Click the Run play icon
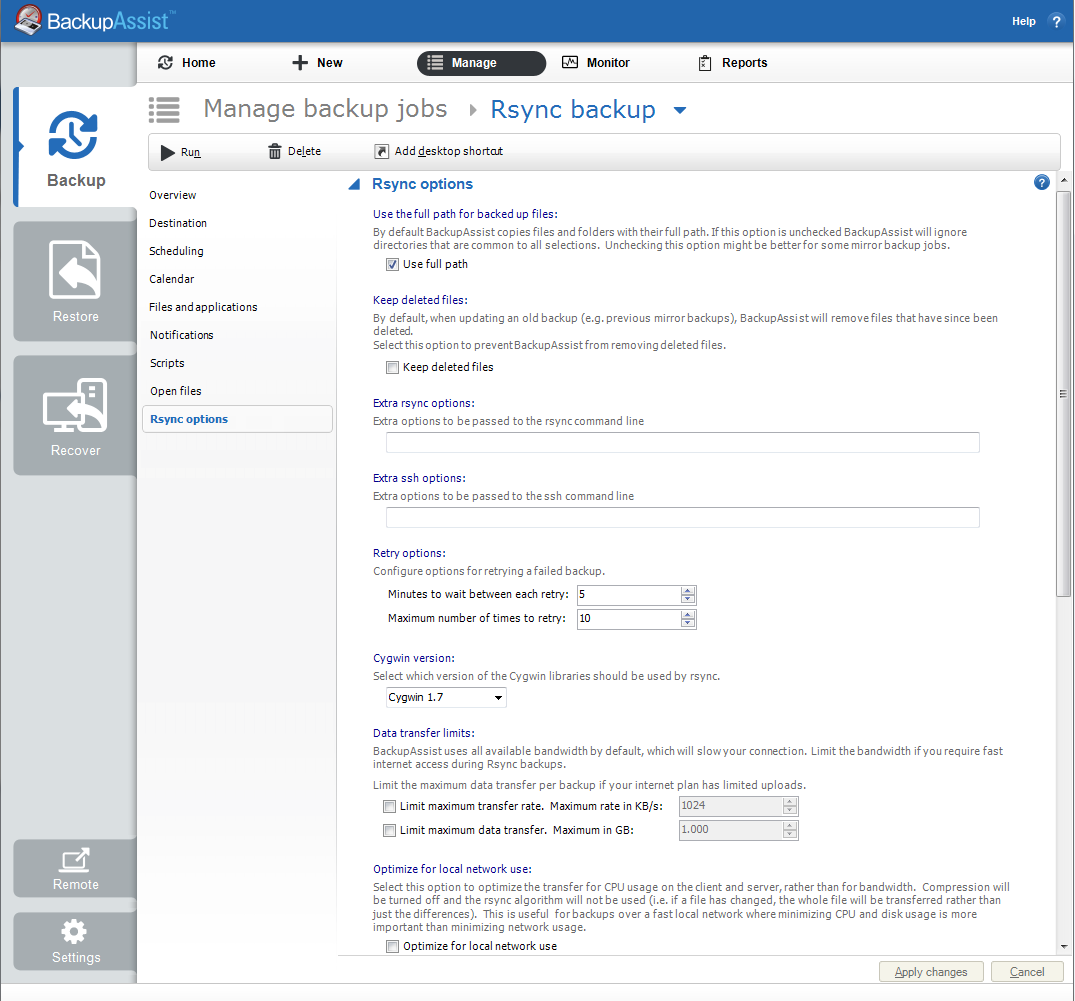Image resolution: width=1075 pixels, height=1001 pixels. pyautogui.click(x=167, y=152)
